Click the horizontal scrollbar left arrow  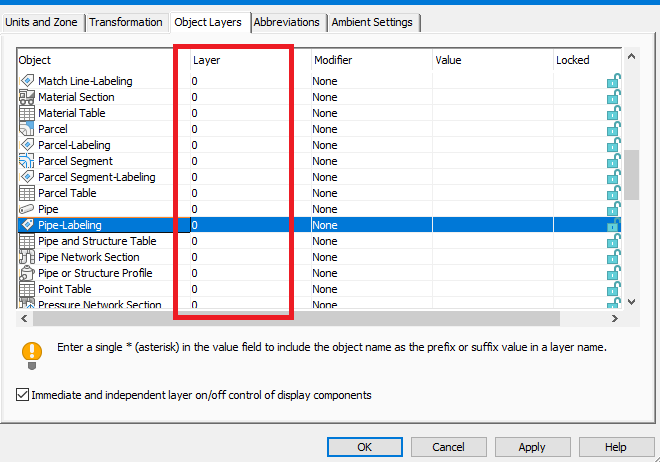coord(24,319)
